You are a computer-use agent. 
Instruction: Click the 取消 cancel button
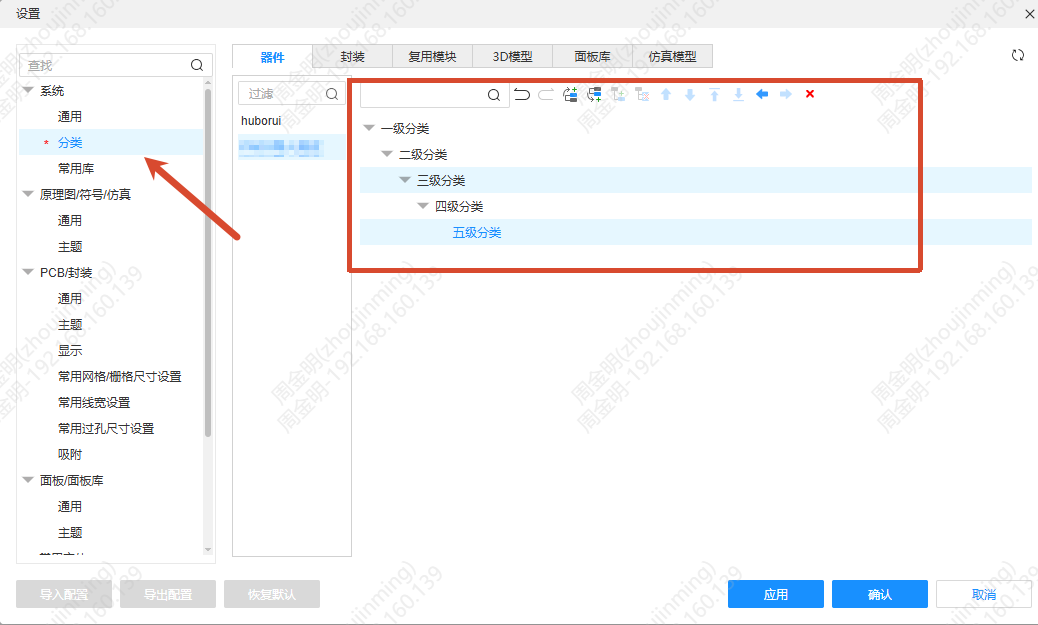[984, 594]
